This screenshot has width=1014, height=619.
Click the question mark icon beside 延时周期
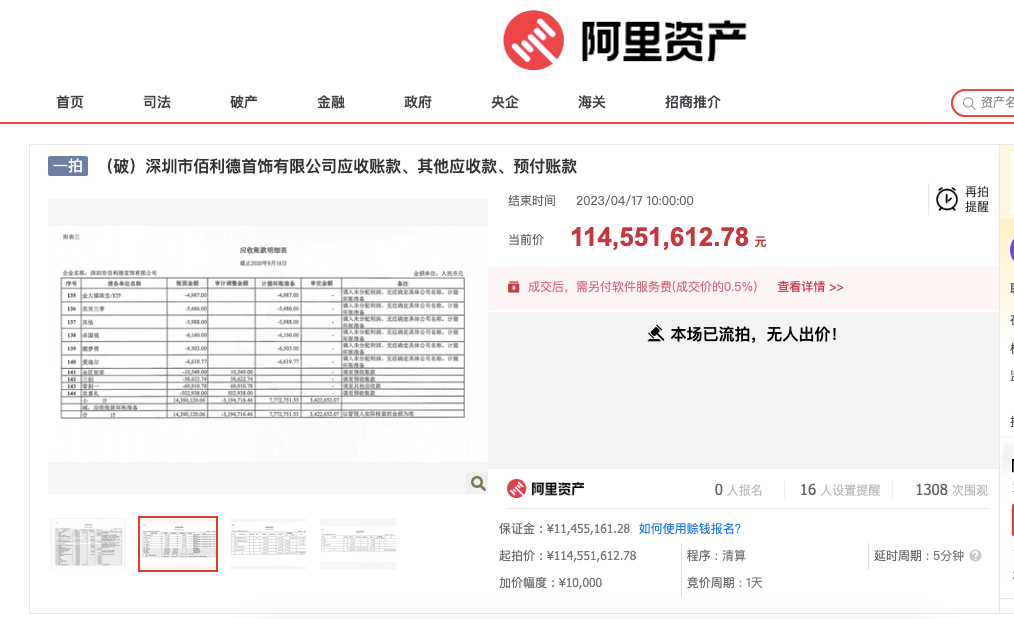click(975, 556)
